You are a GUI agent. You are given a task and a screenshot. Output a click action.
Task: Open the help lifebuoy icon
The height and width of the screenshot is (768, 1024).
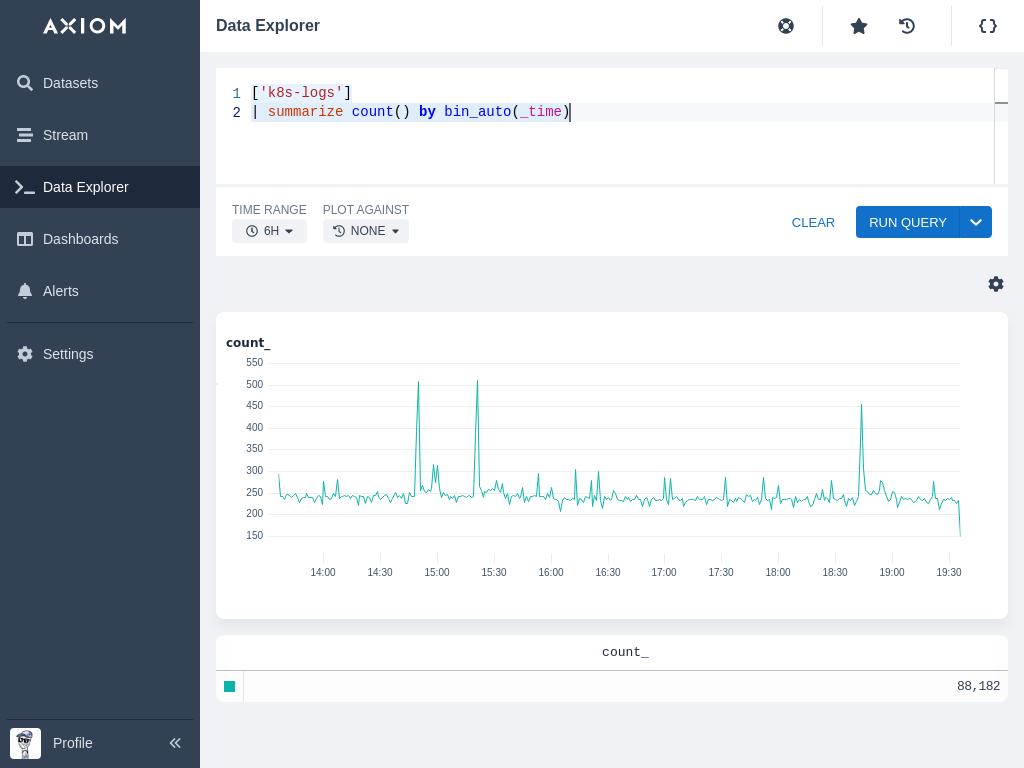tap(786, 26)
